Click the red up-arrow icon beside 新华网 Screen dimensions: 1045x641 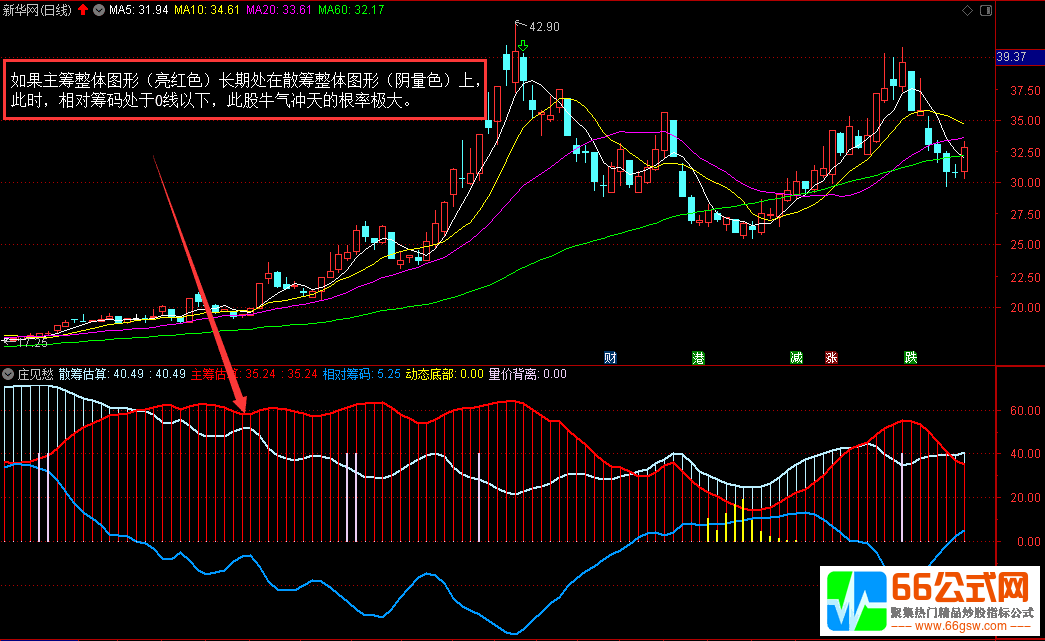coord(83,10)
